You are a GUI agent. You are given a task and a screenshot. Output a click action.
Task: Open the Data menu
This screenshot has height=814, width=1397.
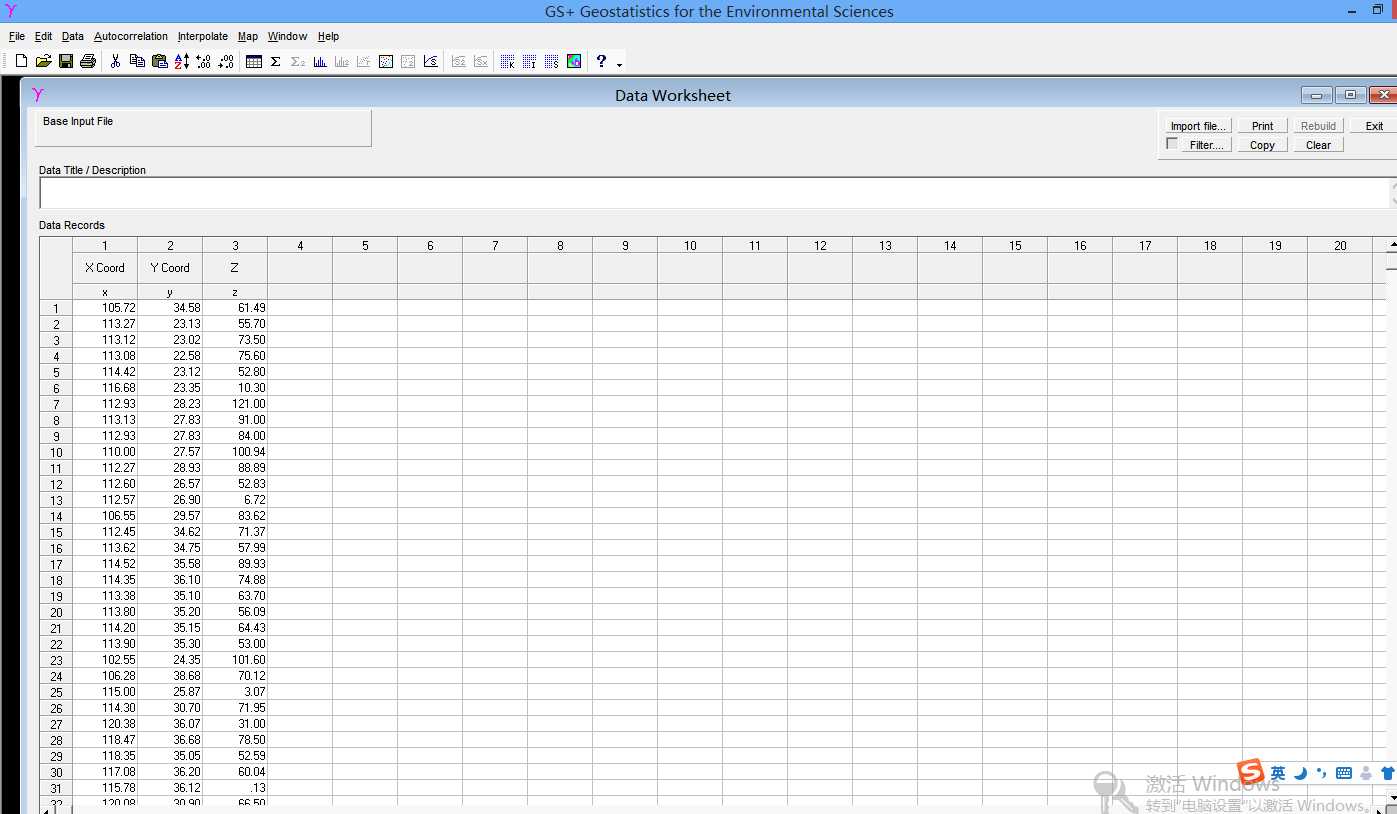(x=73, y=36)
